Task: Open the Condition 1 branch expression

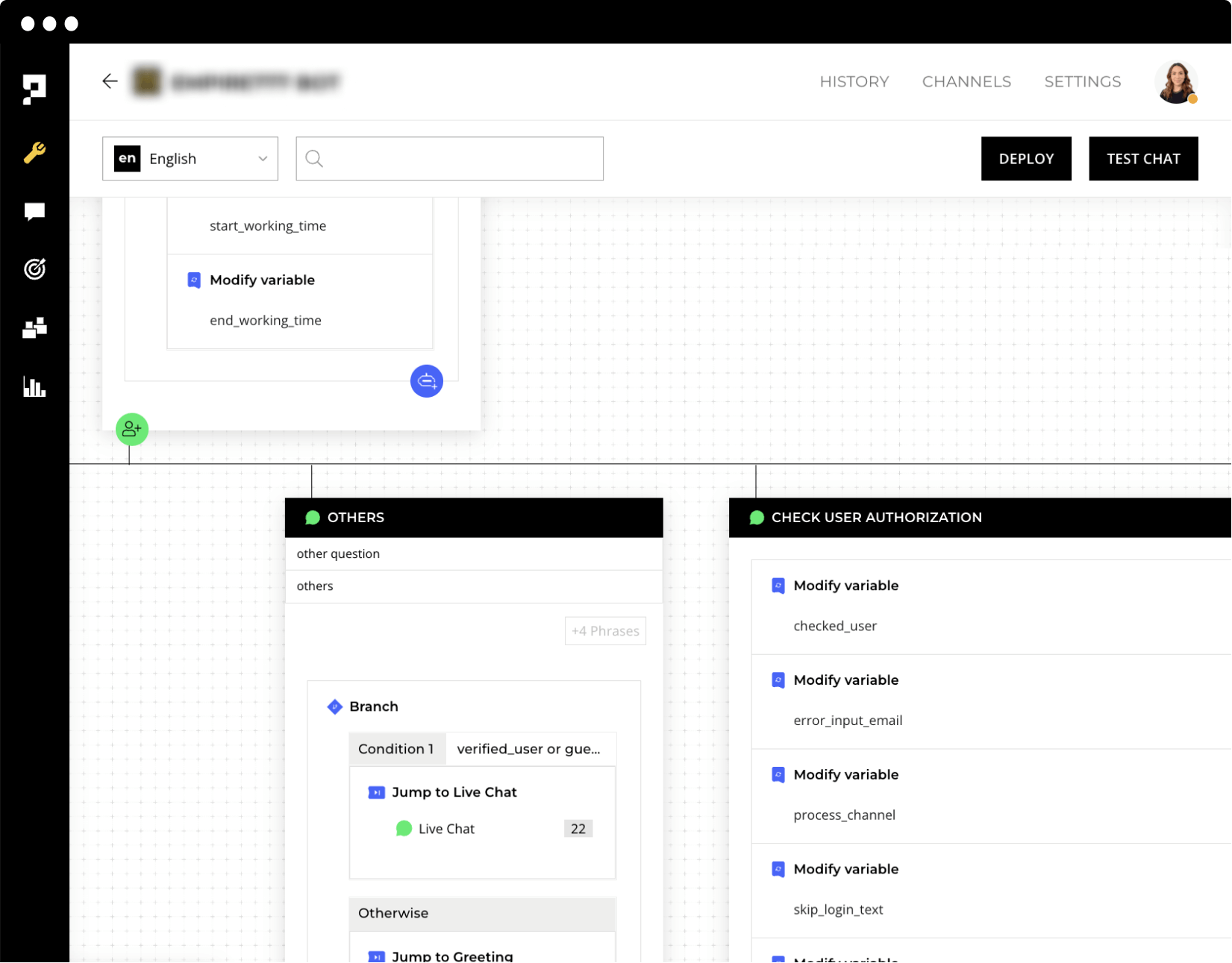Action: (528, 749)
